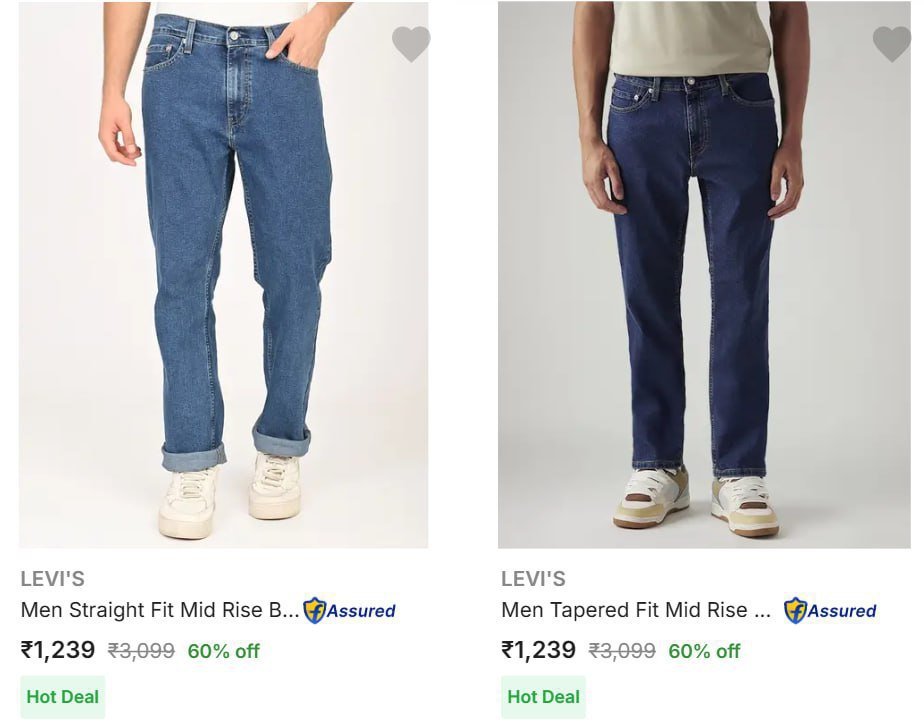Open the dark blue tapered jeans photo
Viewport: 924px width, 728px height.
[x=704, y=274]
